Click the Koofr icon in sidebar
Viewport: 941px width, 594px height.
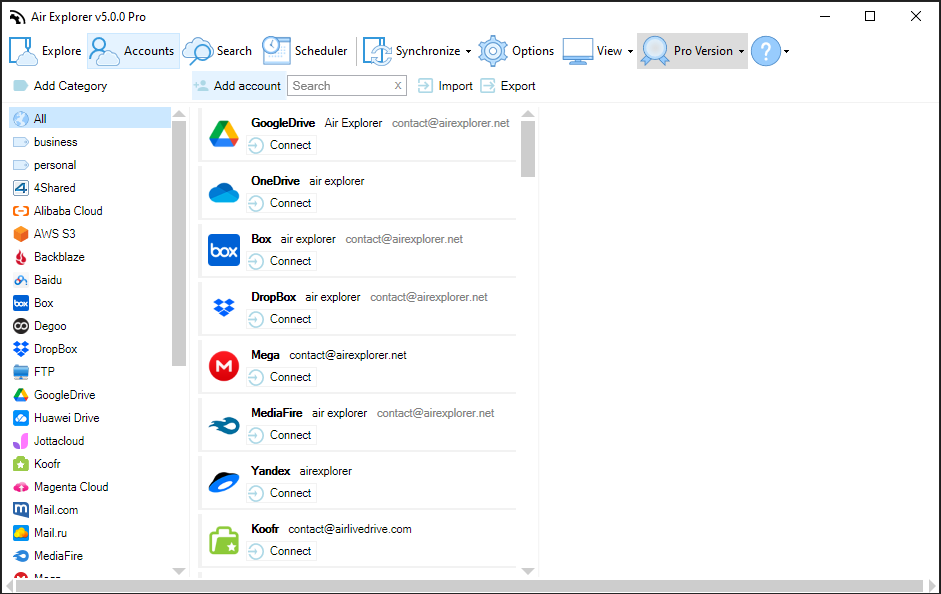pyautogui.click(x=21, y=464)
